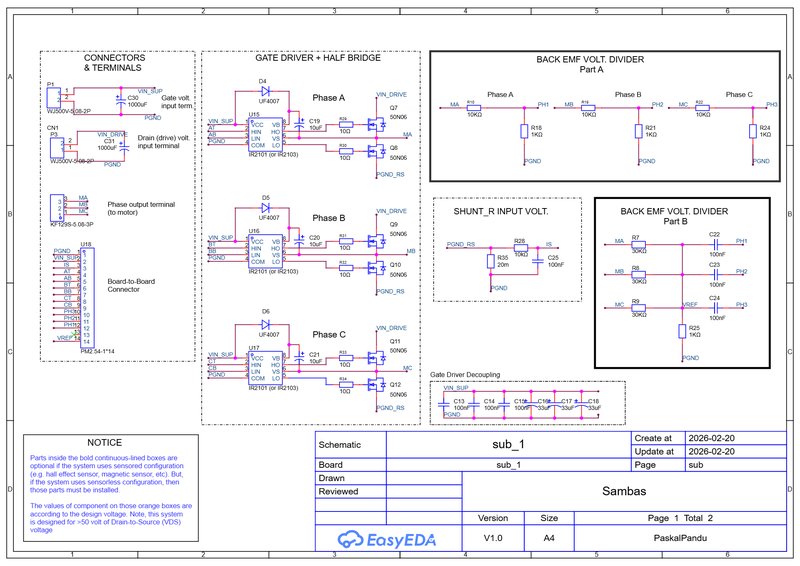Click the C30 1000uF capacitor symbol
The image size is (800, 566).
121,102
